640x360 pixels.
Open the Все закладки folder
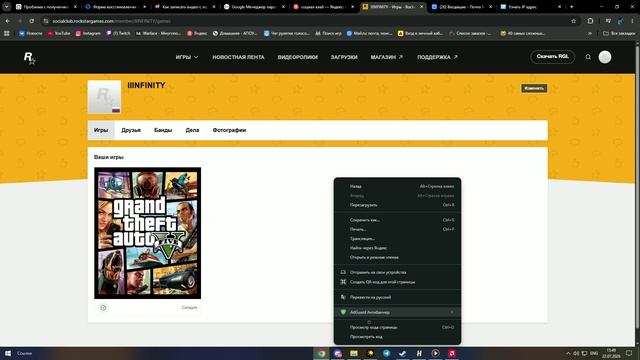pyautogui.click(x=619, y=33)
